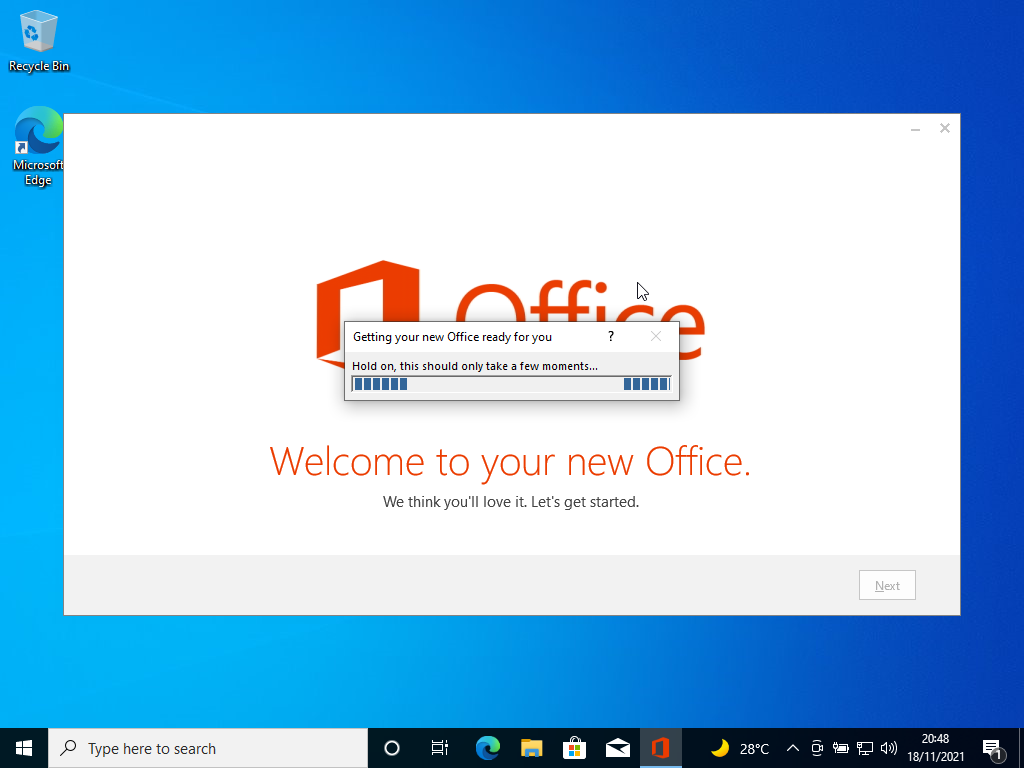
Task: Open Microsoft Store from the taskbar
Action: click(x=574, y=748)
